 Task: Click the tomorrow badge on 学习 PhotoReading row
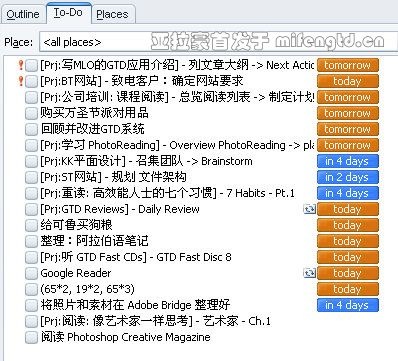tap(348, 145)
